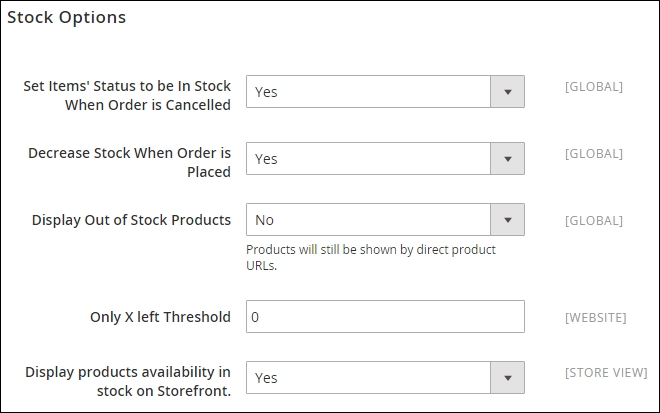
Task: Click the Stock Options section heading
Action: click(x=67, y=18)
